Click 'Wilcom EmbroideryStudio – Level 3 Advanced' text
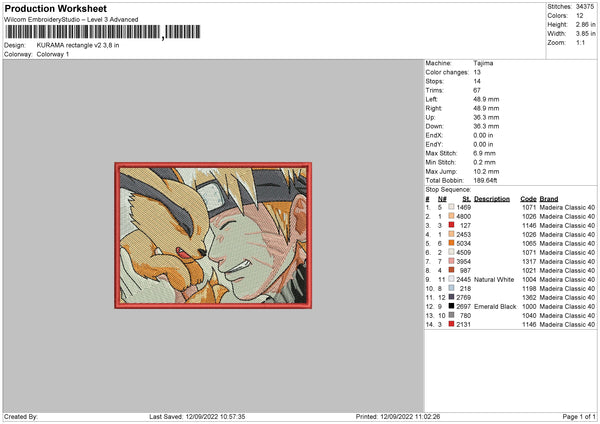This screenshot has width=600, height=424. coord(71,20)
